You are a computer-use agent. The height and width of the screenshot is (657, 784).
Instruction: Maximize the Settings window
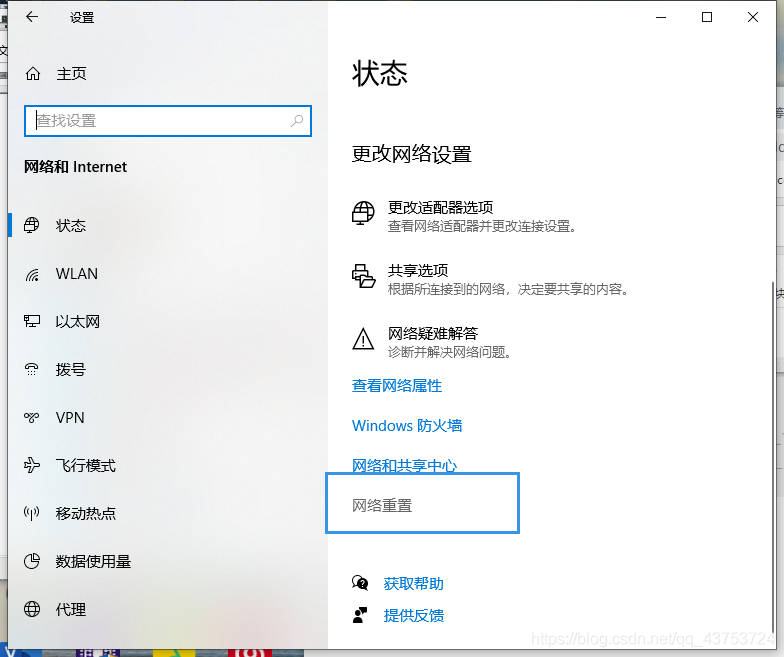[707, 17]
